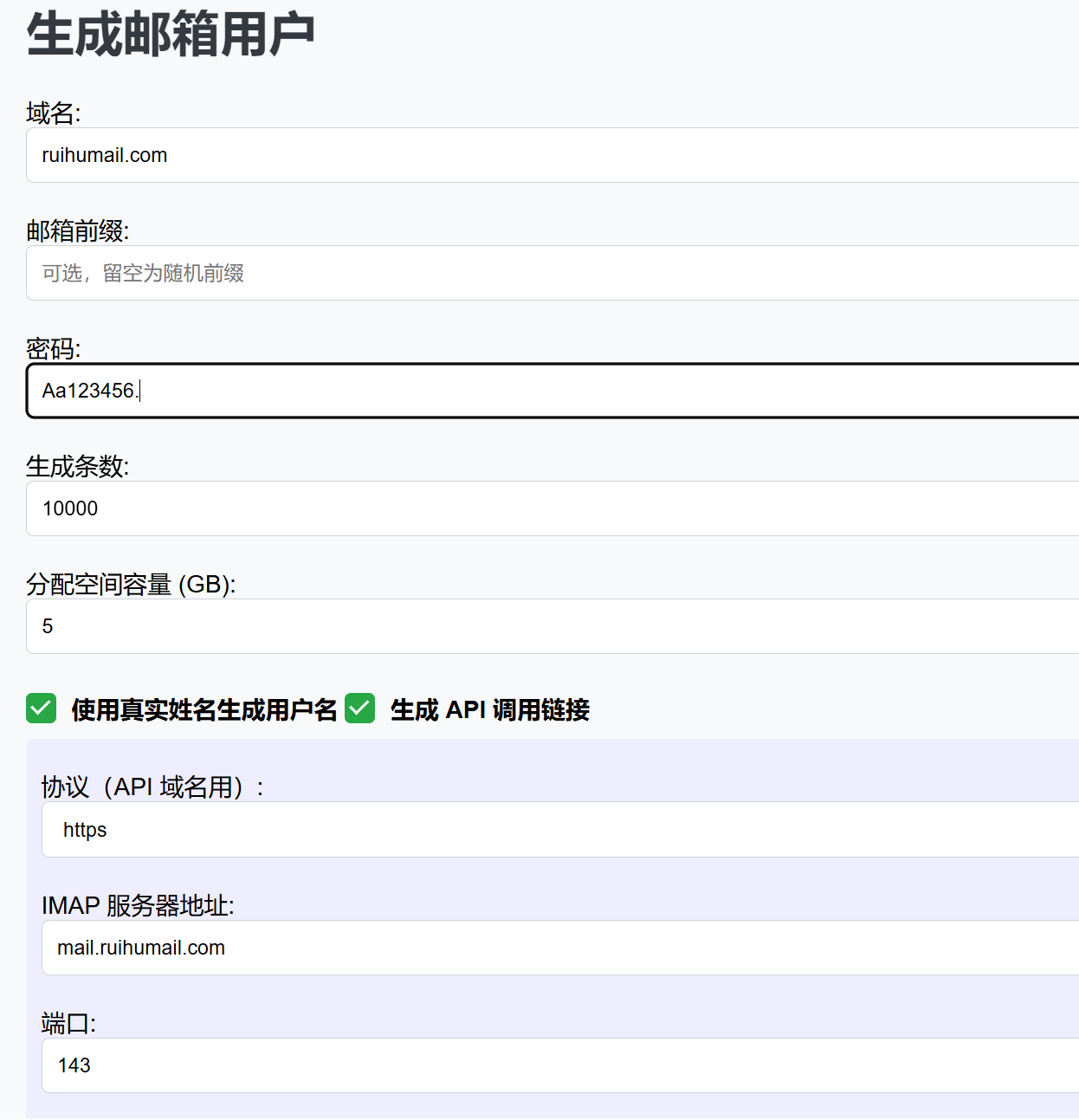Click the 使用真实姓名生成用户名 label text
The width and height of the screenshot is (1079, 1120).
(x=204, y=710)
